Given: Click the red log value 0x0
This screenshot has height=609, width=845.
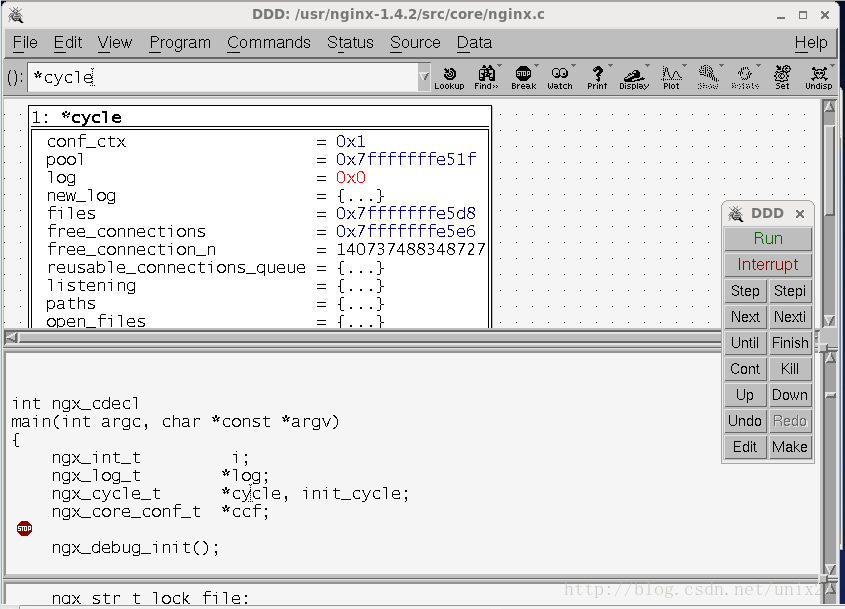Looking at the screenshot, I should (x=351, y=178).
